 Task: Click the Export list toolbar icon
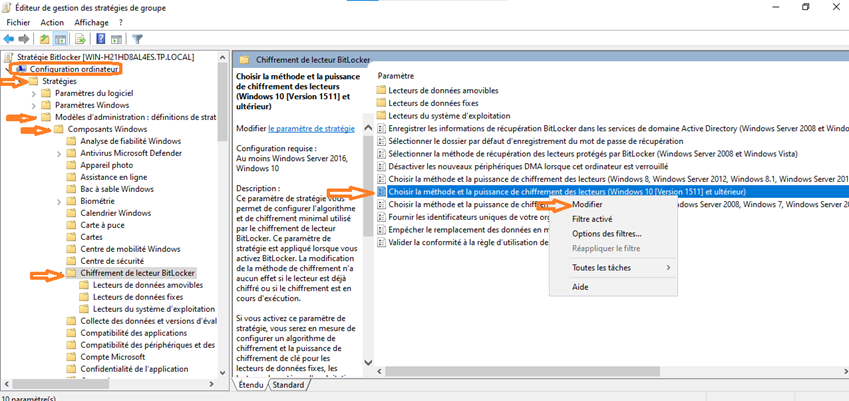point(81,39)
